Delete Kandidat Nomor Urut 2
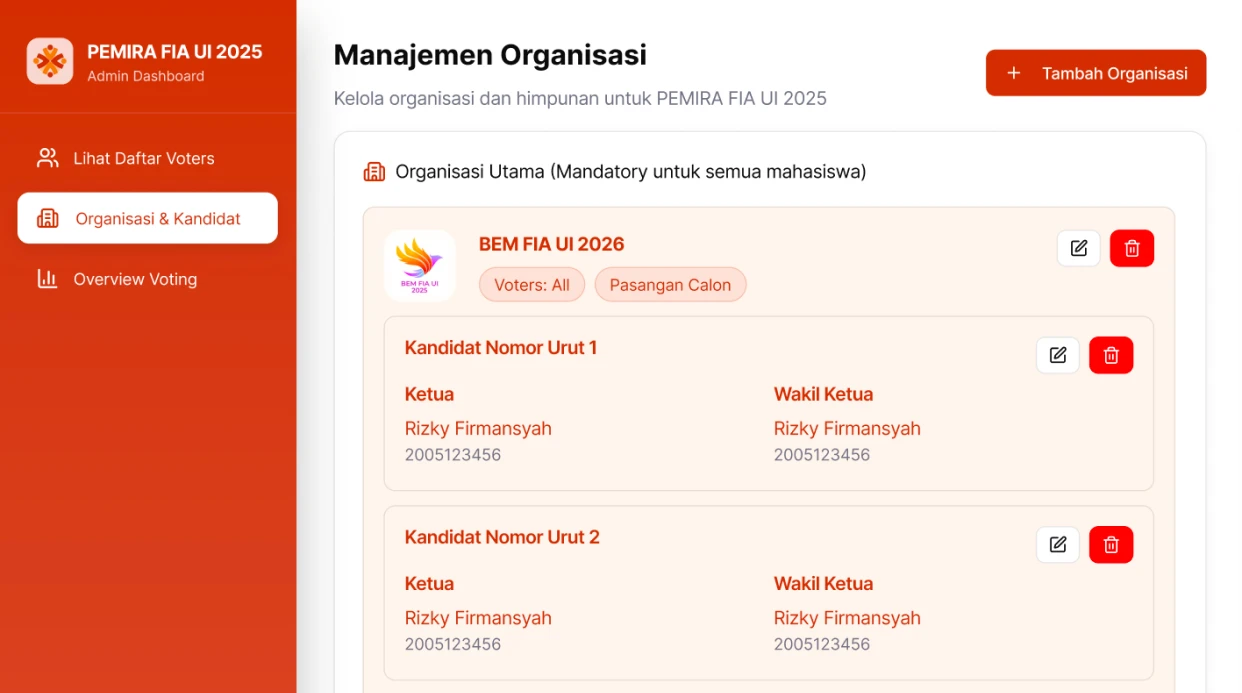 pos(1111,545)
